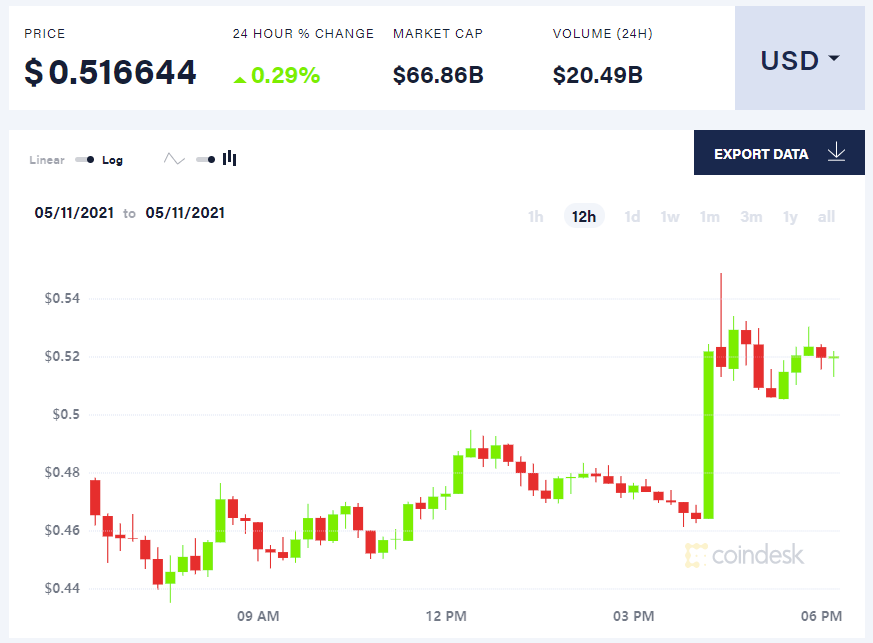Viewport: 873px width, 643px height.
Task: Click the Linear scale label
Action: coord(47,160)
